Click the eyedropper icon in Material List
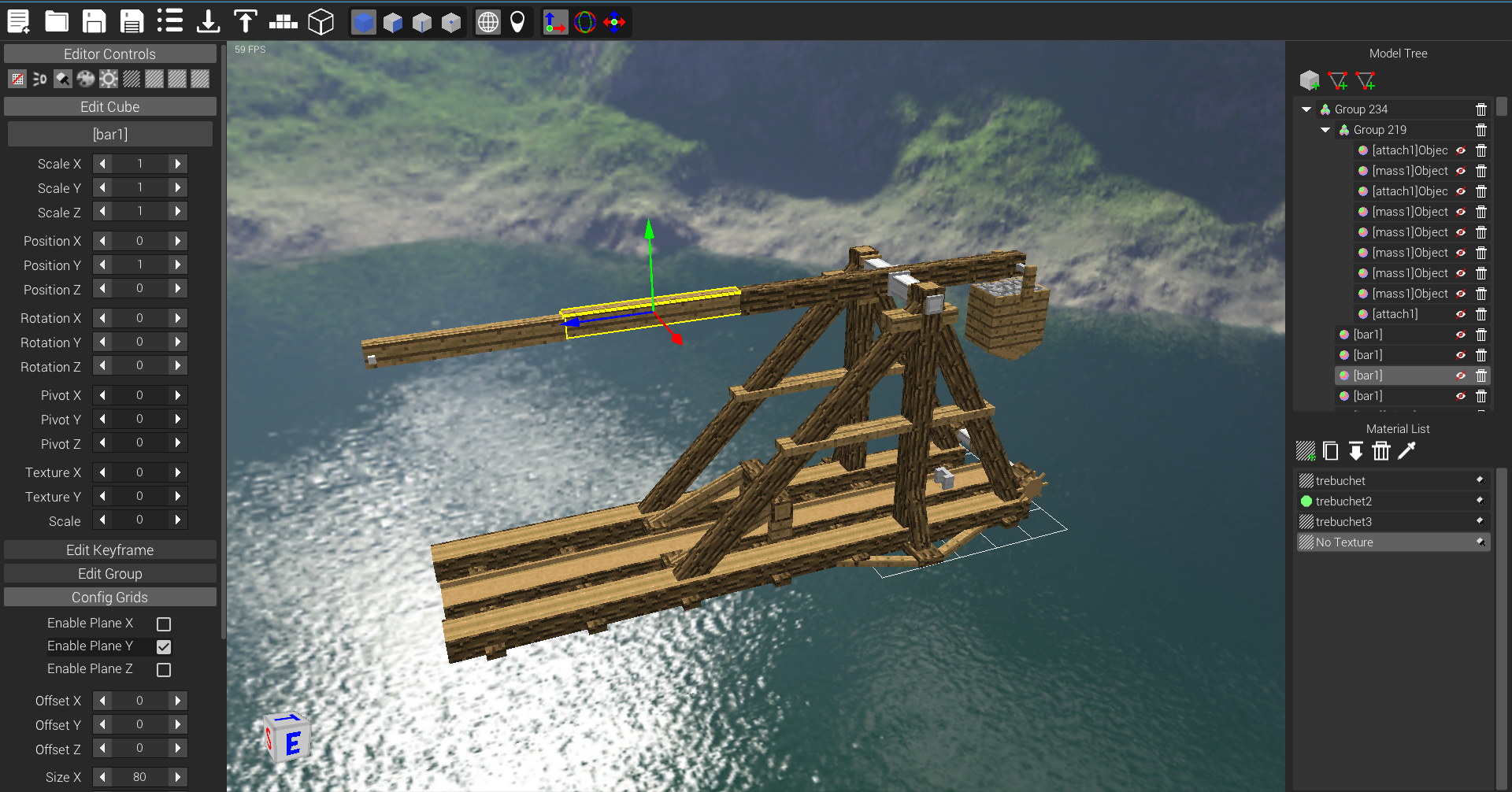The height and width of the screenshot is (792, 1512). (x=1406, y=451)
